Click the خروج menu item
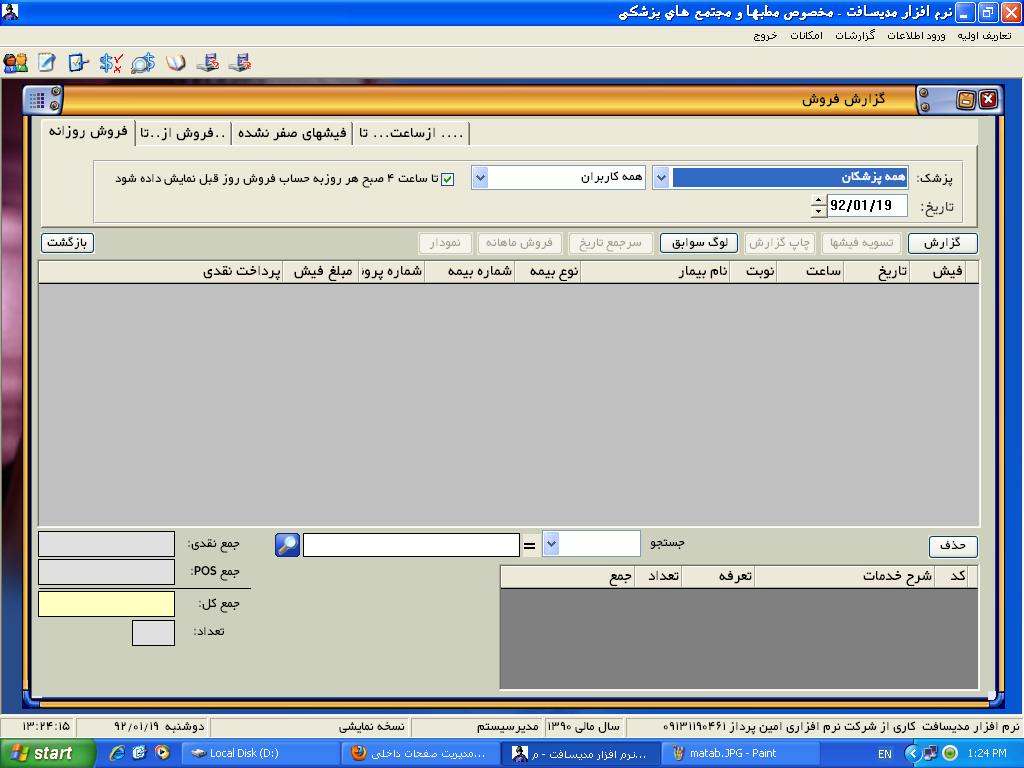The image size is (1024, 768). pyautogui.click(x=765, y=36)
